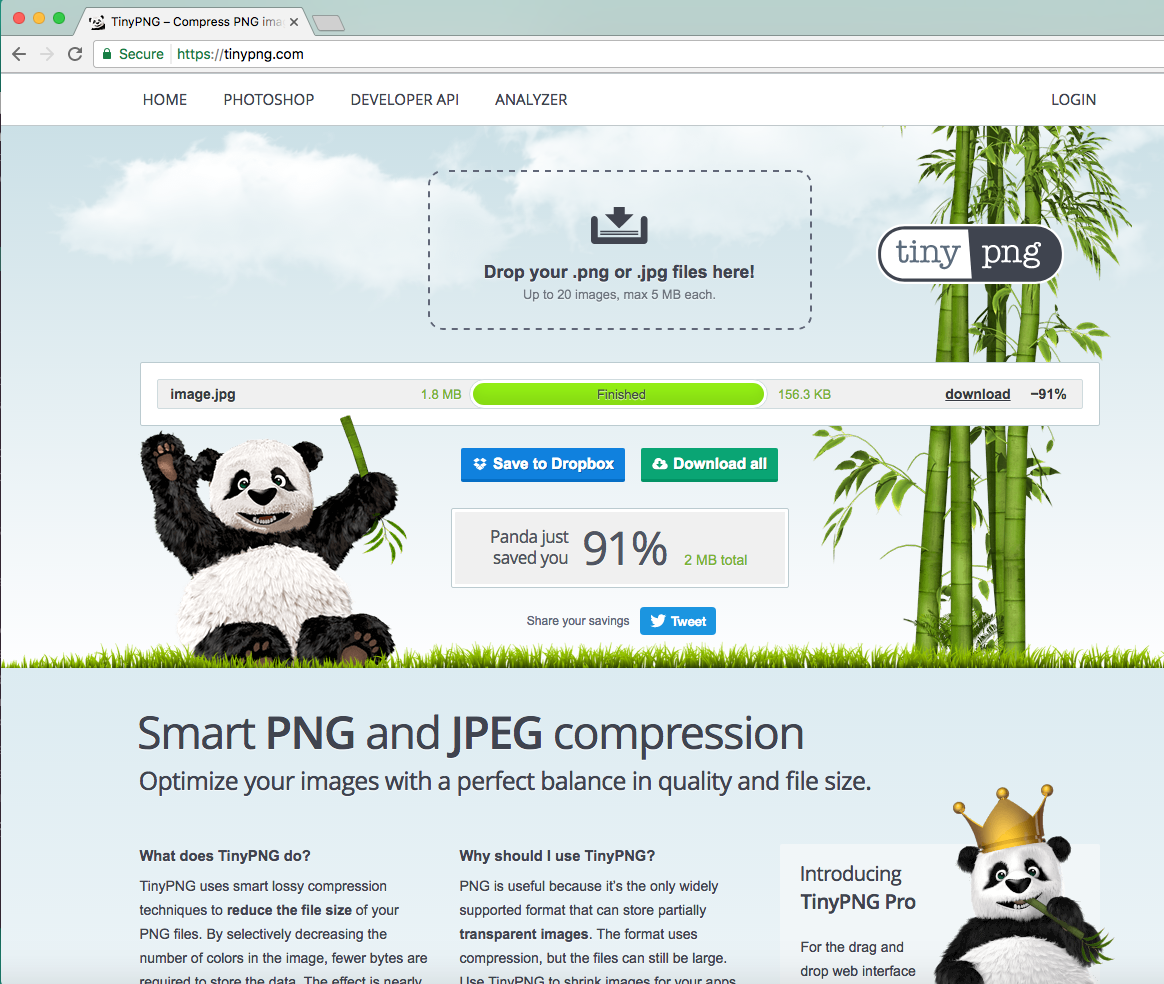Save compressed images to Dropbox
The image size is (1164, 984).
[543, 465]
